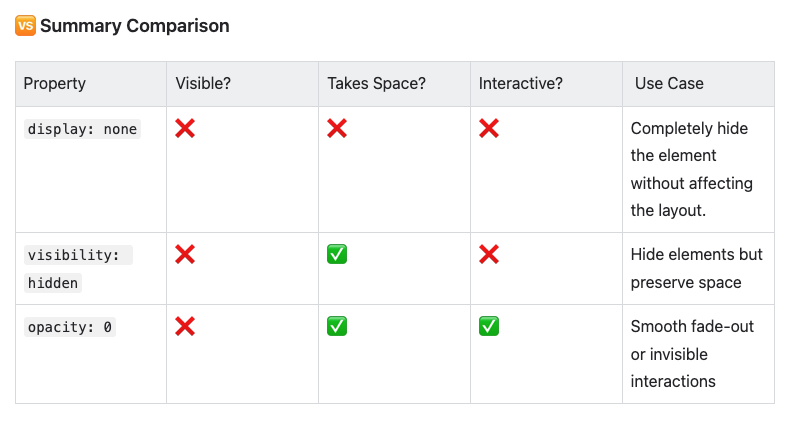
Task: Click the Property column header
Action: pos(54,83)
